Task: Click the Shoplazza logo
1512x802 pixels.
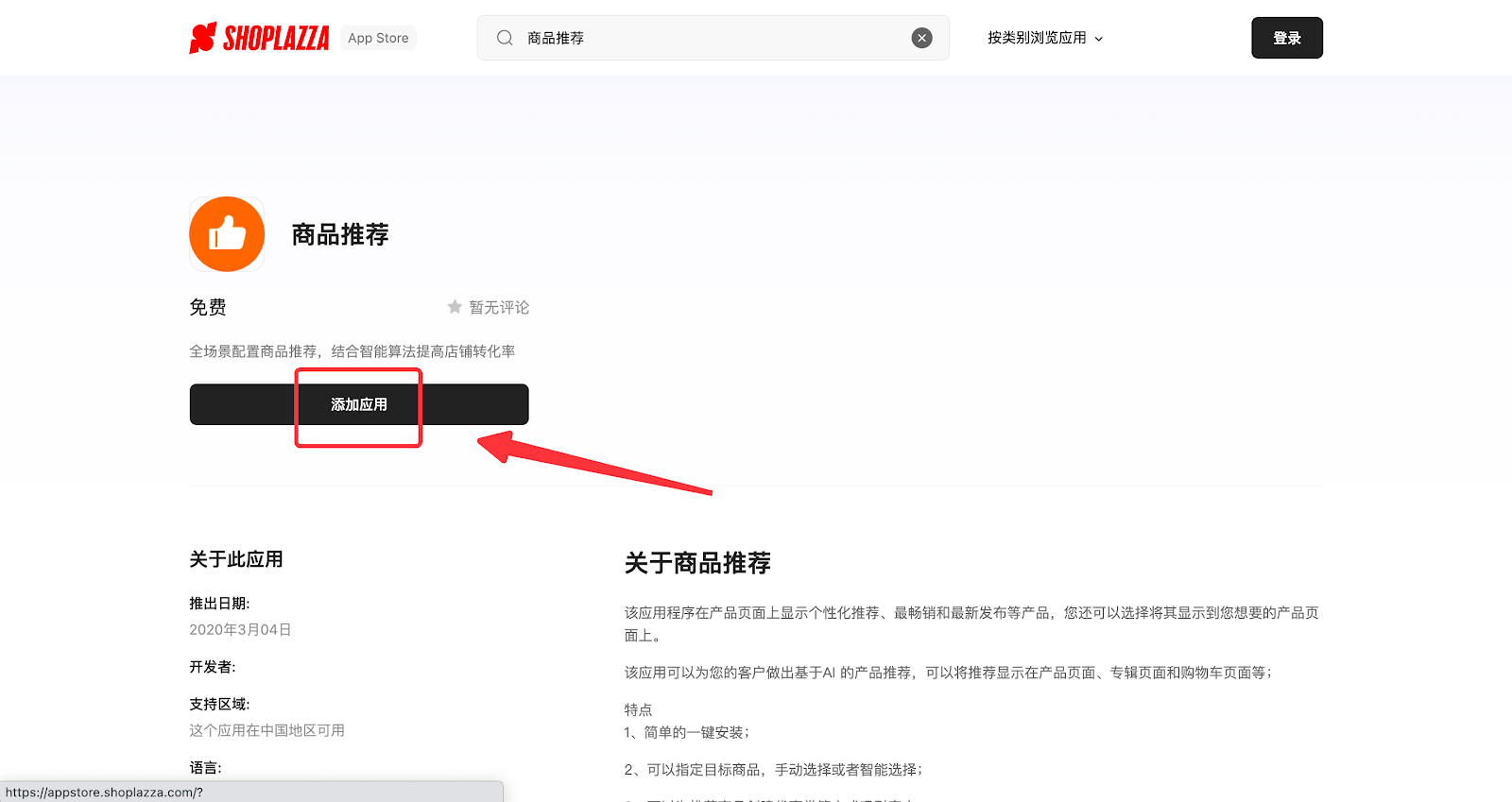Action: tap(259, 38)
